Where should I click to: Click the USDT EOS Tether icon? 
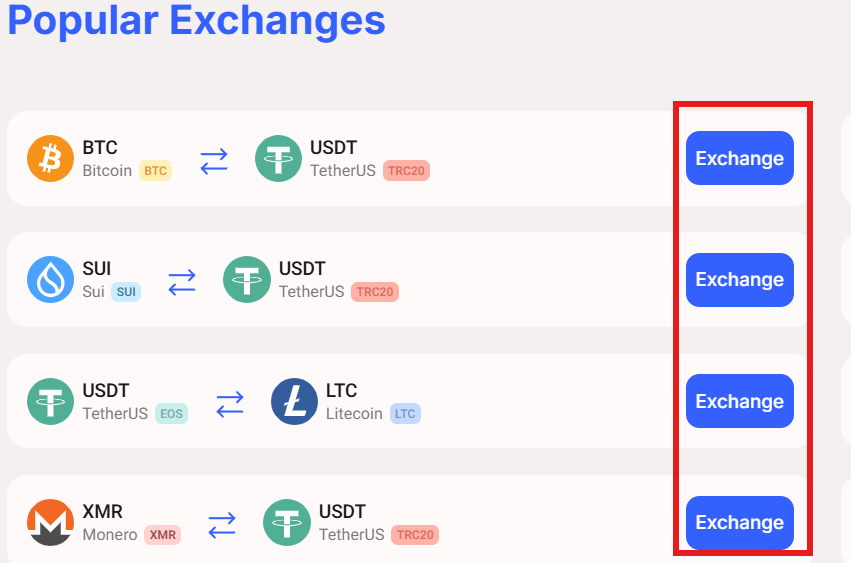(50, 401)
